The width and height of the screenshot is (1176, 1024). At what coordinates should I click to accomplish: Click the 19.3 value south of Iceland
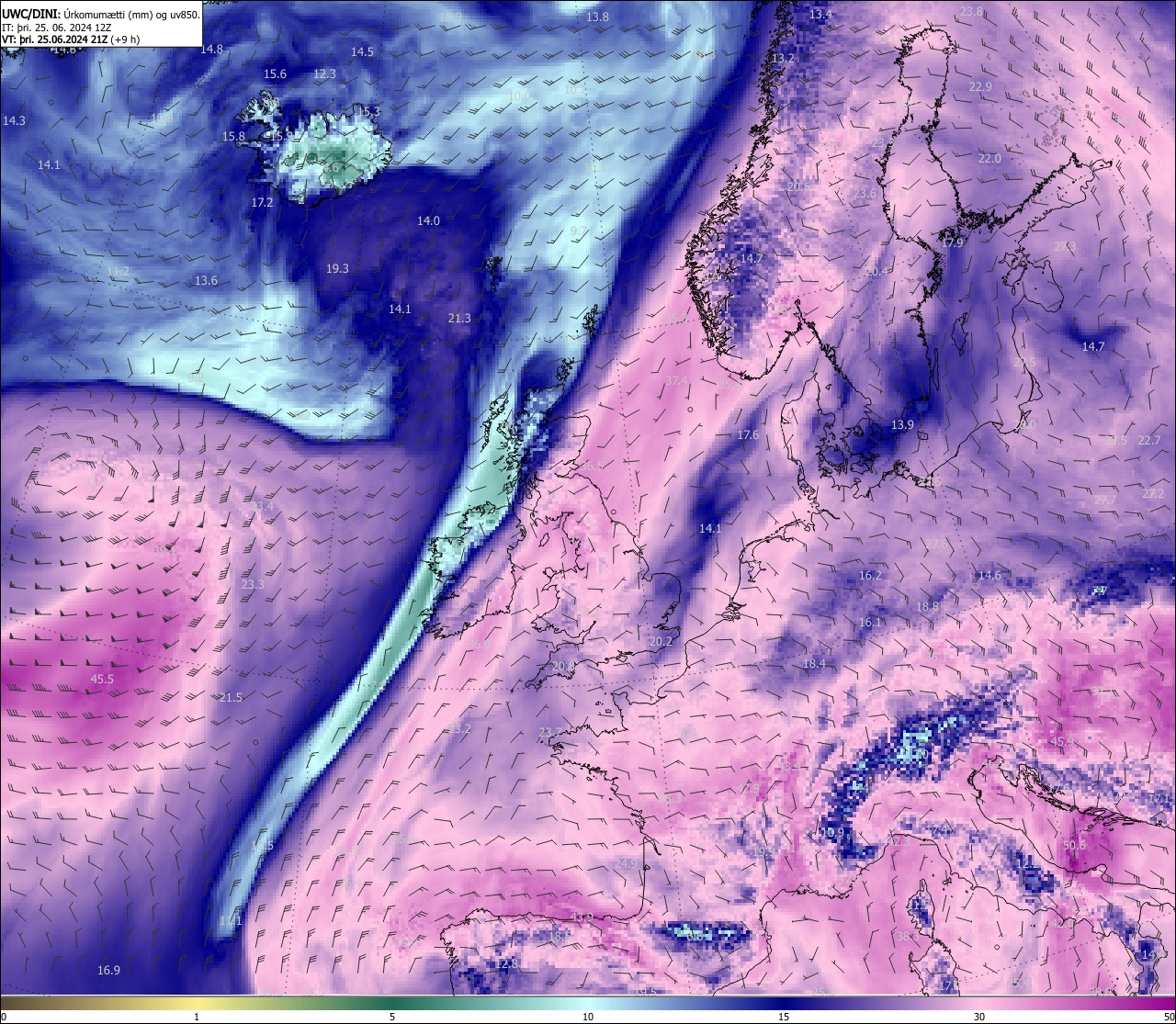337,269
